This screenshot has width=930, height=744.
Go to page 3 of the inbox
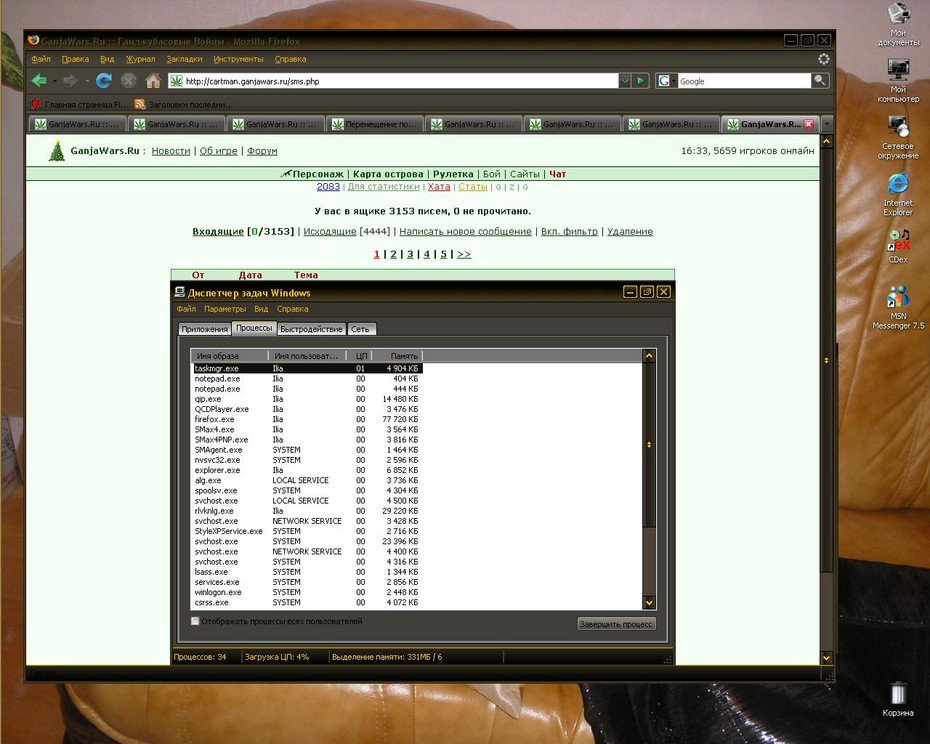pyautogui.click(x=410, y=254)
